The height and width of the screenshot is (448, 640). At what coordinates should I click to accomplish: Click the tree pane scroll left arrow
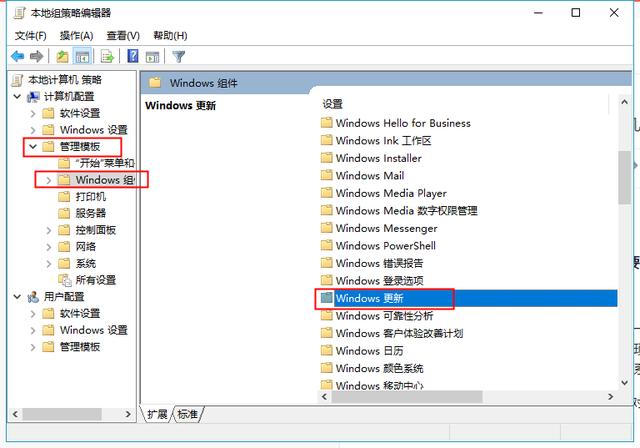pos(16,414)
